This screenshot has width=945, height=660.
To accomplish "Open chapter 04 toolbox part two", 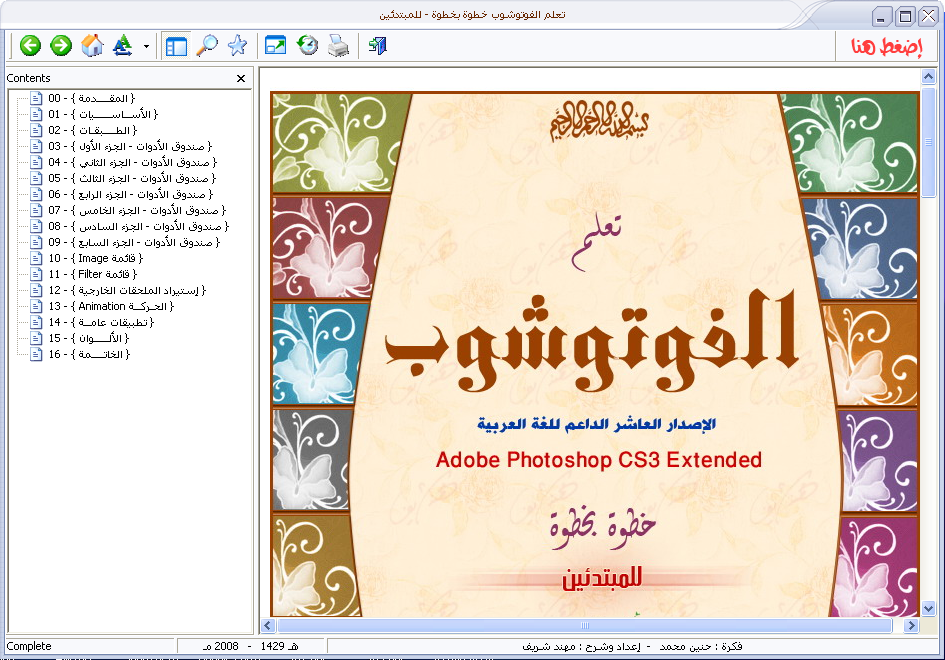I will pyautogui.click(x=132, y=162).
